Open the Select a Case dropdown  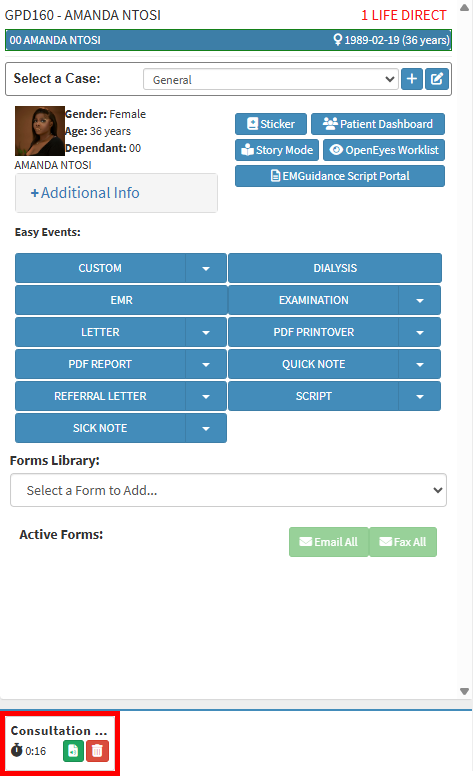pos(271,79)
